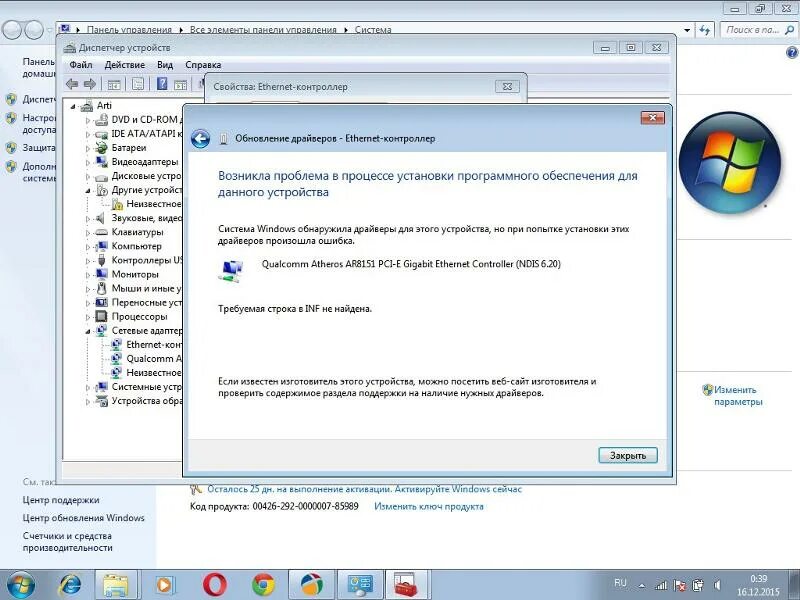Expand the Видеоадаптеры category arrow
Viewport: 800px width, 600px height.
coord(88,163)
